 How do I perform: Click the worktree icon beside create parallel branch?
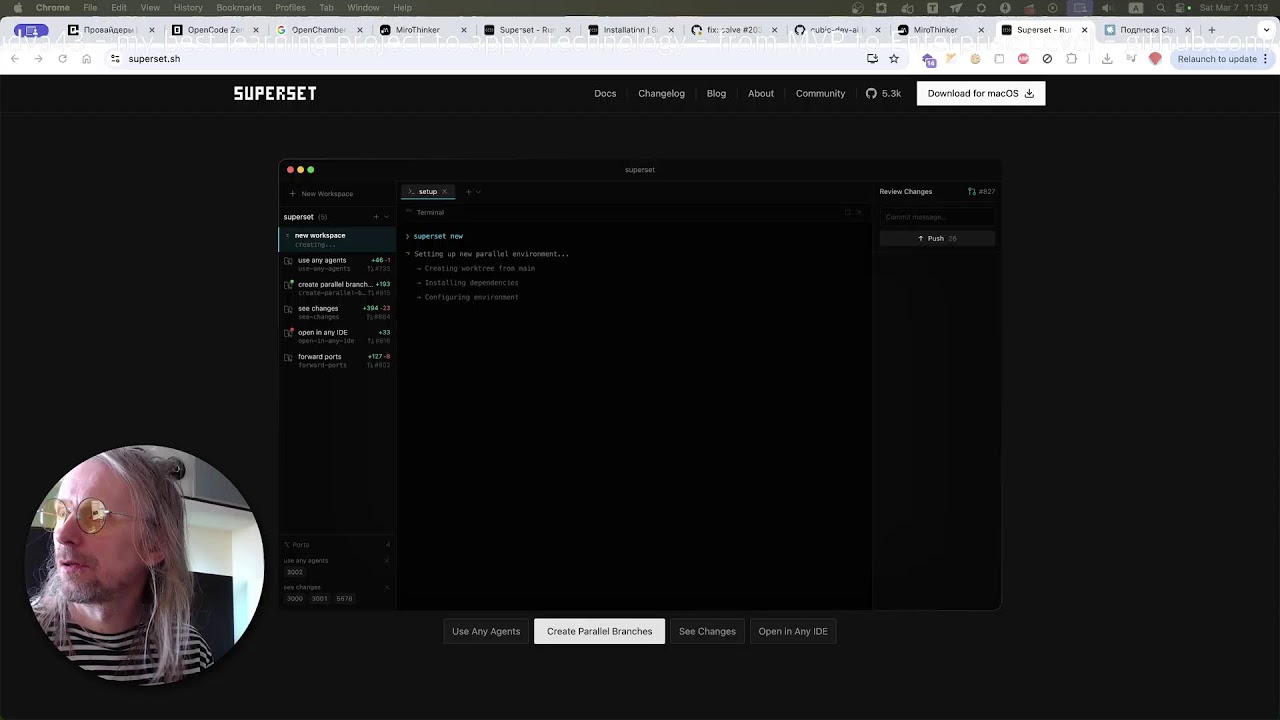pyautogui.click(x=289, y=285)
